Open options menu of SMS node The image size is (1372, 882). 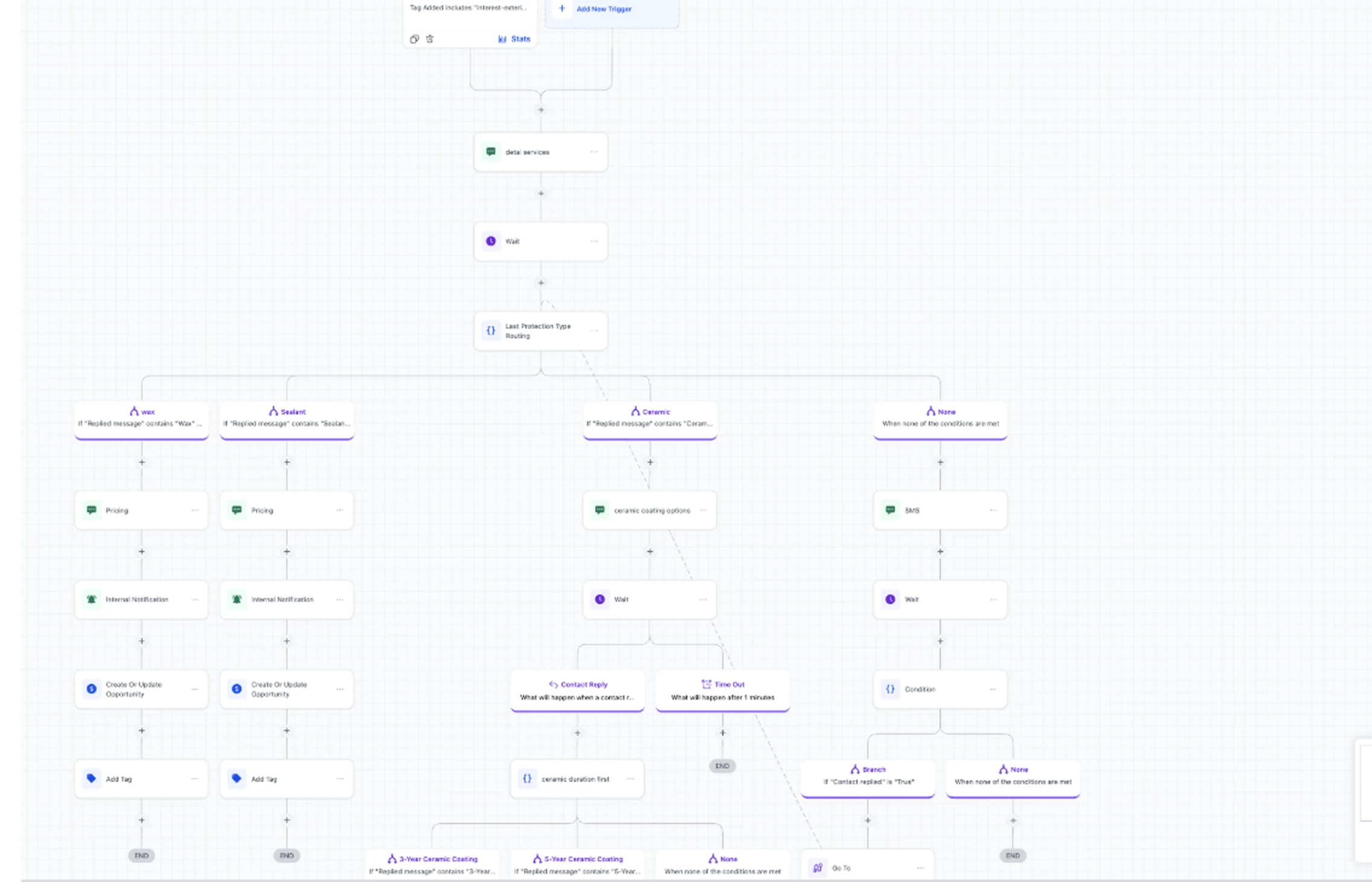click(x=993, y=510)
